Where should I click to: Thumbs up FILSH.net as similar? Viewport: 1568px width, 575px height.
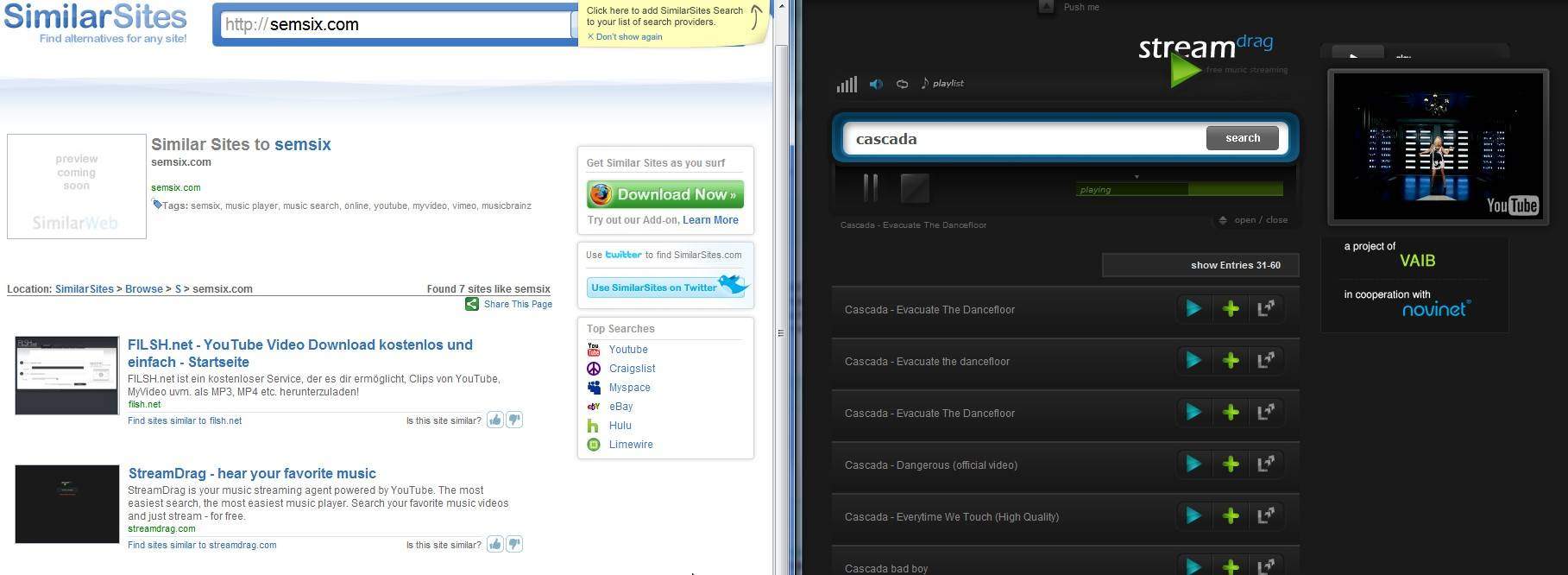[x=494, y=420]
